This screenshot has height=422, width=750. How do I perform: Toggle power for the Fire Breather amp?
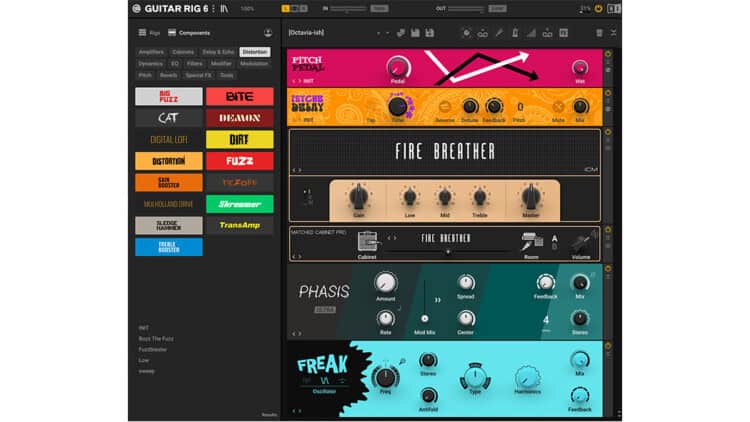pyautogui.click(x=608, y=132)
